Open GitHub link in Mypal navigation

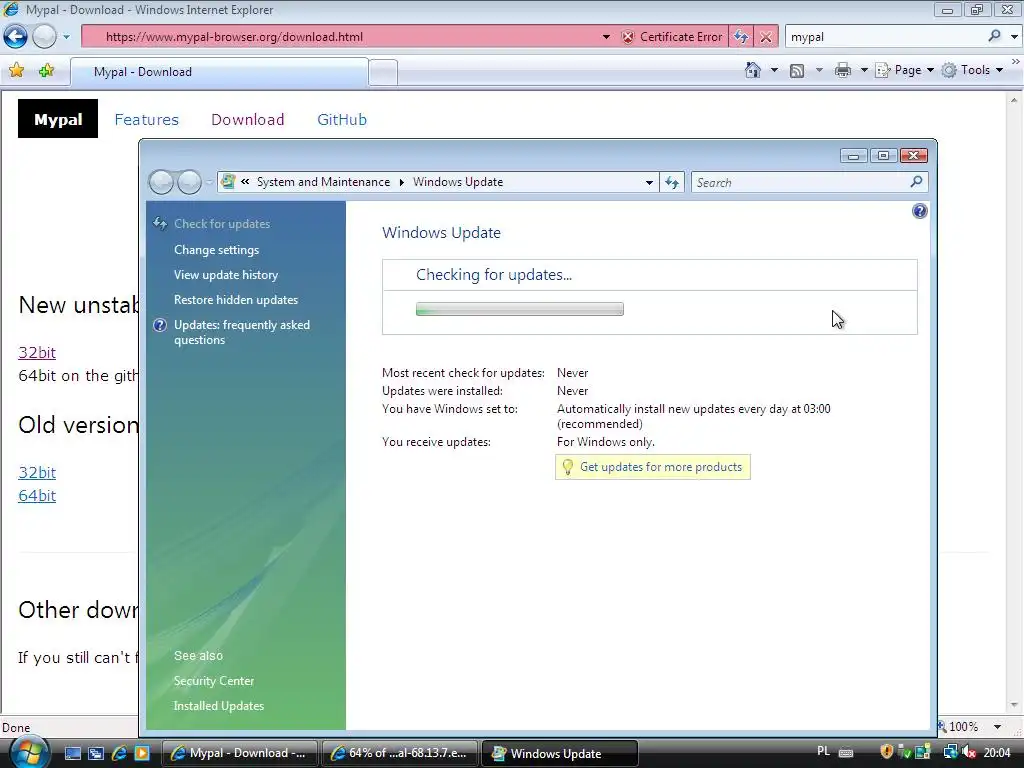tap(342, 120)
